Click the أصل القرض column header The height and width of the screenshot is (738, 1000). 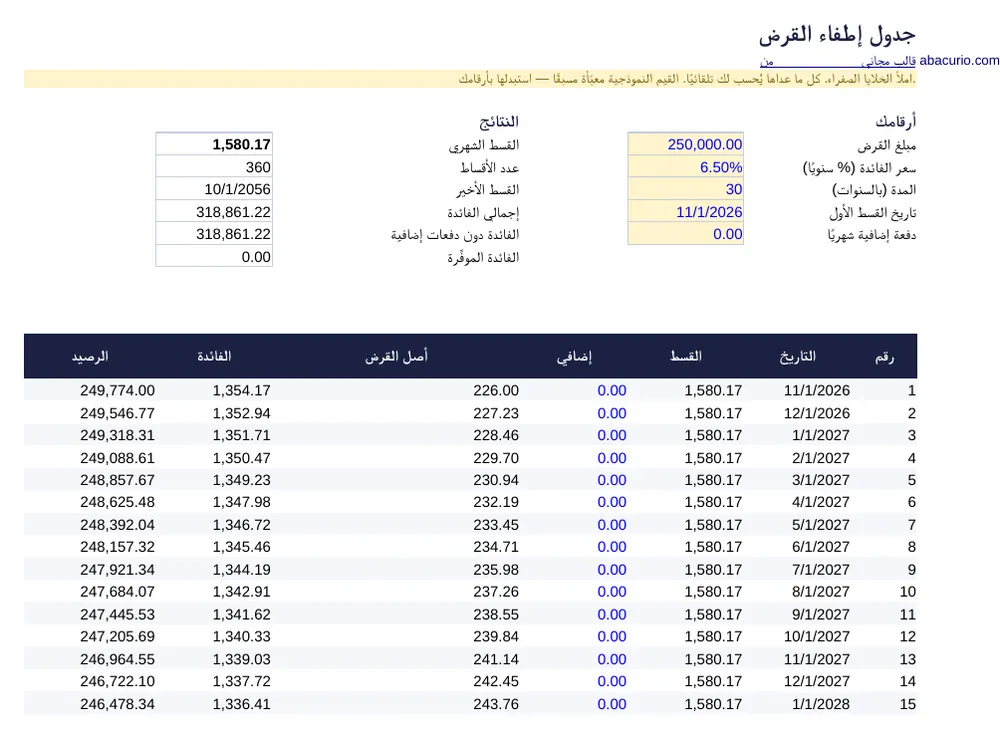[396, 357]
